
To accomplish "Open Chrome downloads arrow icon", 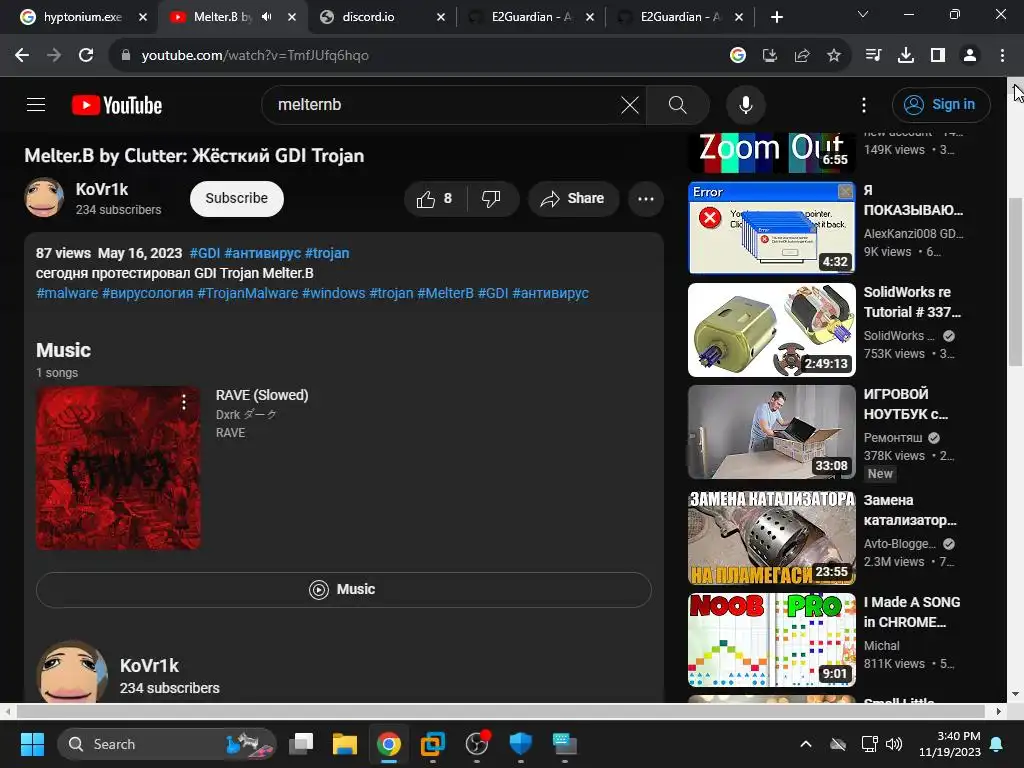I will 905,56.
